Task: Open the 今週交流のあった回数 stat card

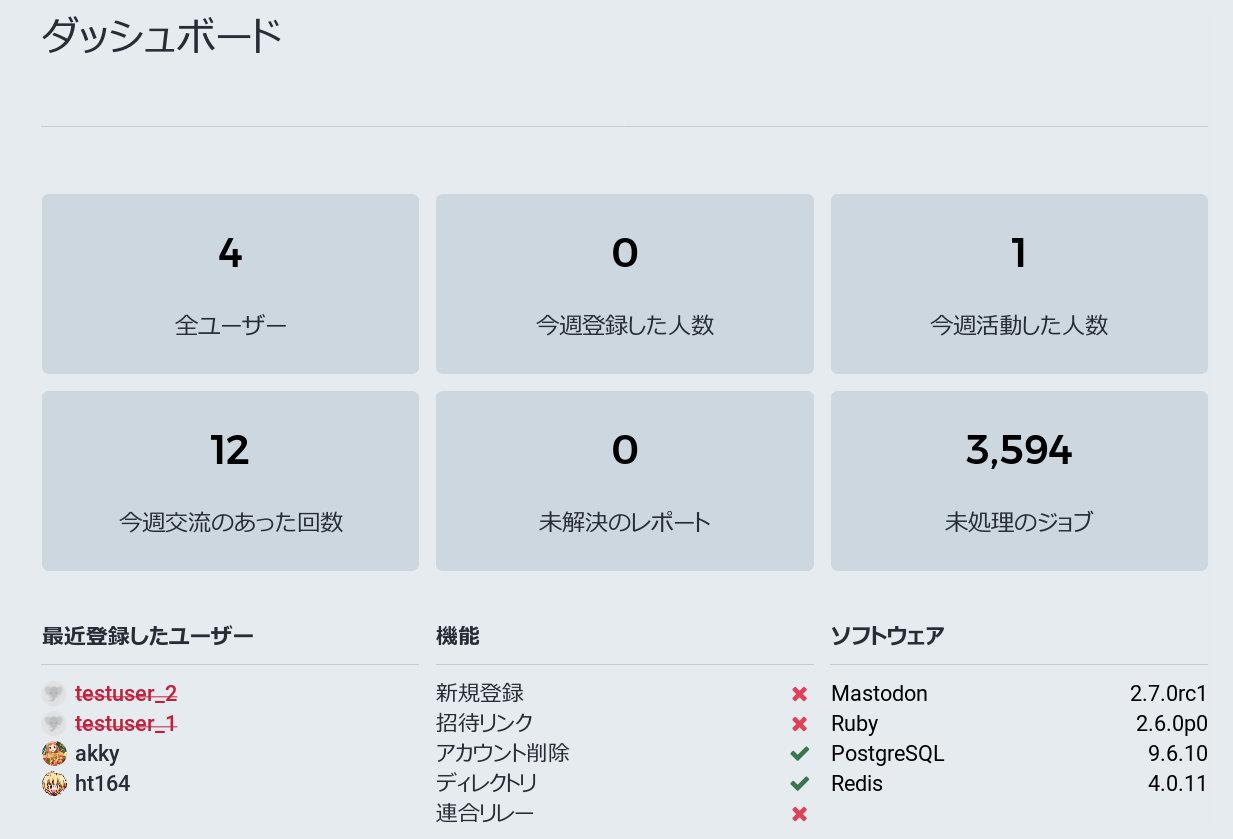Action: [230, 481]
